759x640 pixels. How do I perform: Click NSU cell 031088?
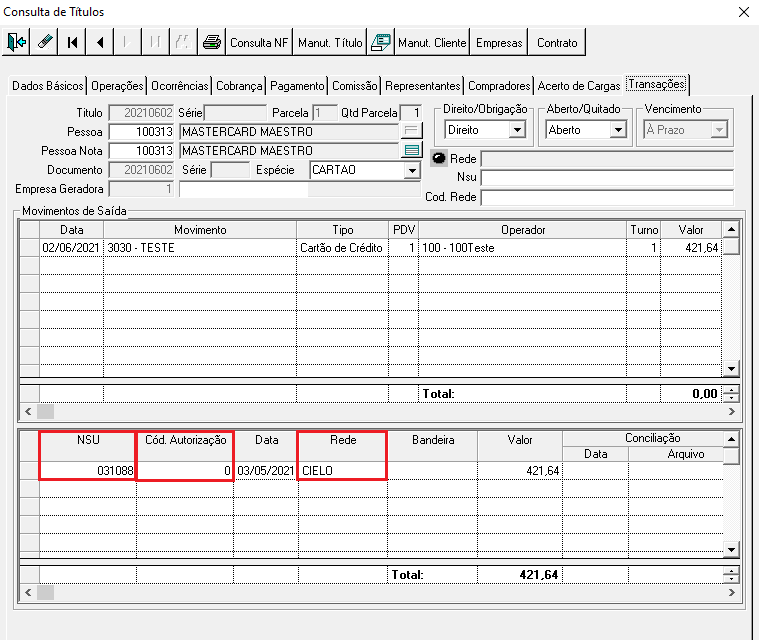coord(88,471)
